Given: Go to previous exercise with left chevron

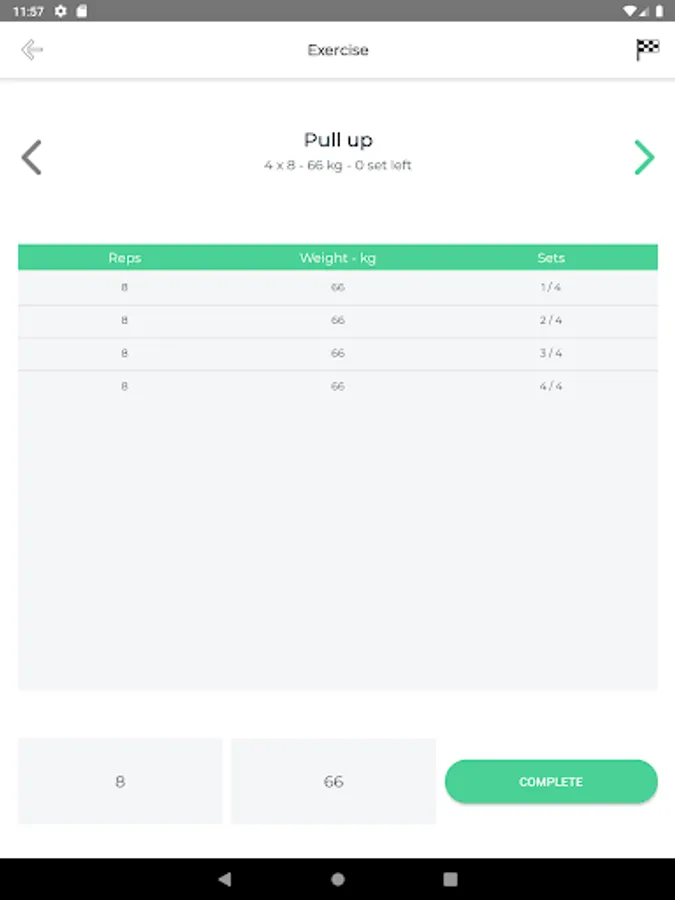Looking at the screenshot, I should [x=32, y=158].
